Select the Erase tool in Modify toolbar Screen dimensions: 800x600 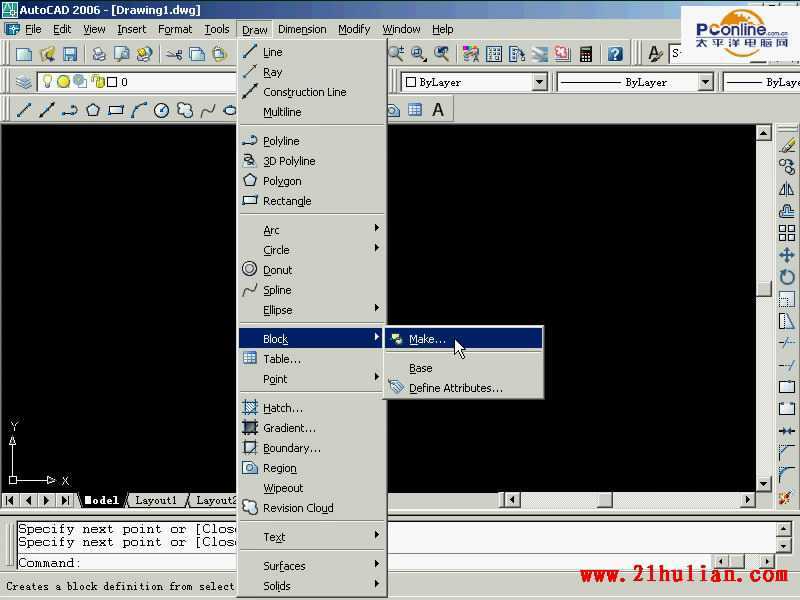click(787, 145)
